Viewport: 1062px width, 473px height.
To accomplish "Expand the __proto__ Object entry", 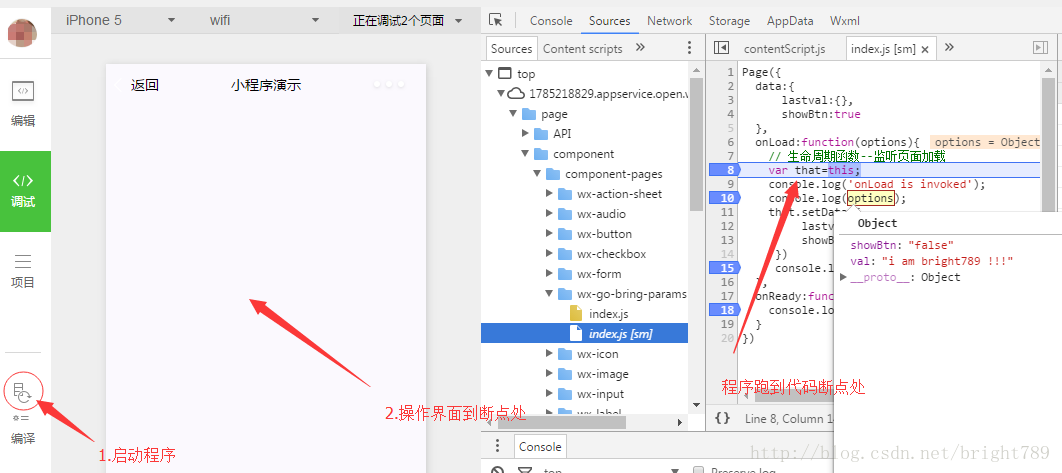I will point(843,277).
